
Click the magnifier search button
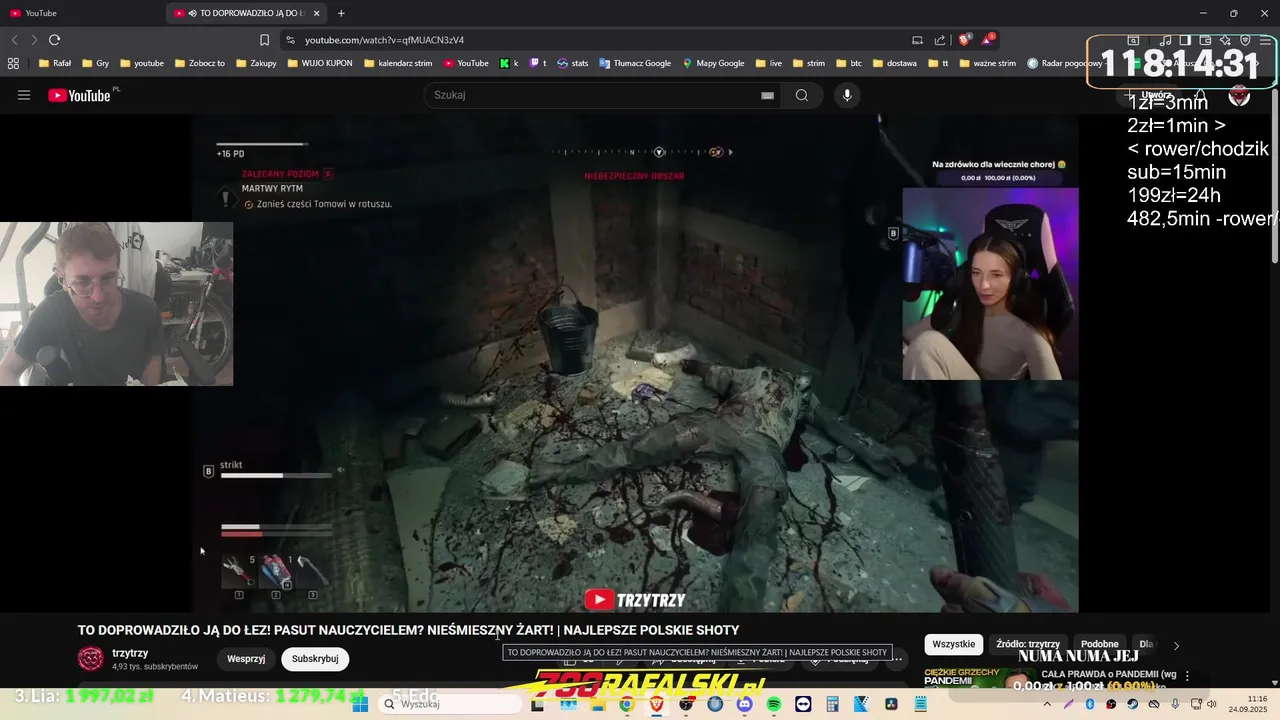point(801,95)
